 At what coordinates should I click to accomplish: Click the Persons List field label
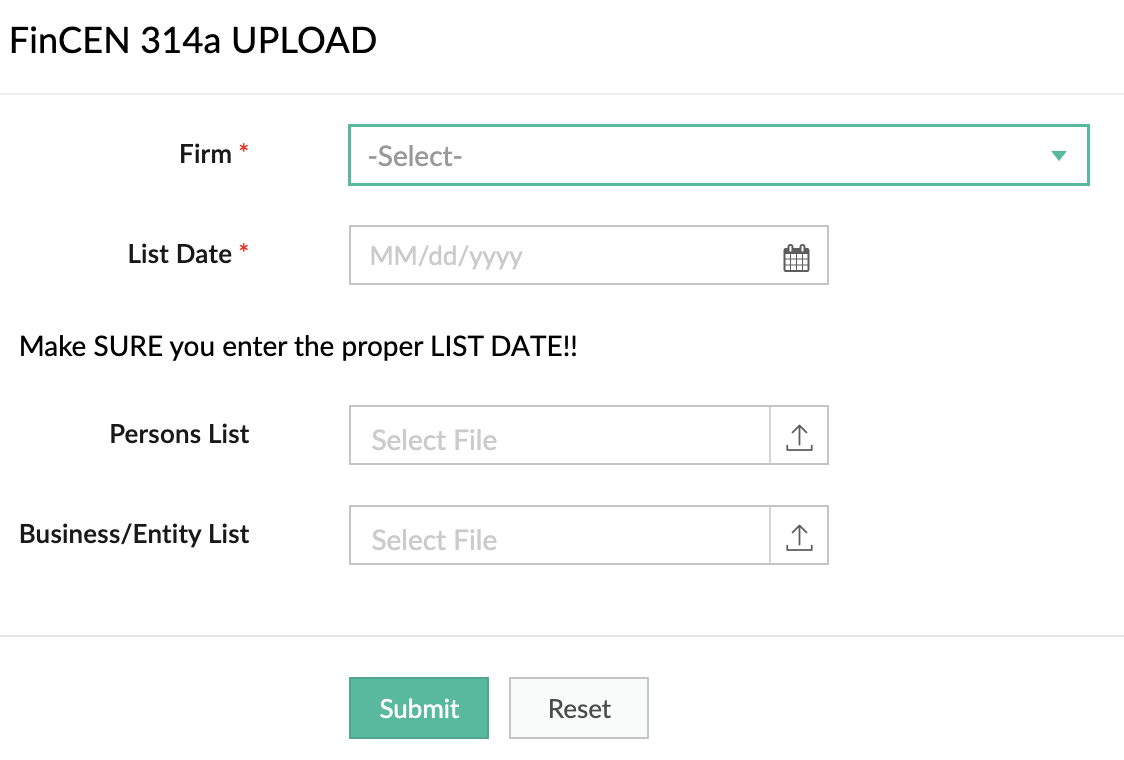180,434
